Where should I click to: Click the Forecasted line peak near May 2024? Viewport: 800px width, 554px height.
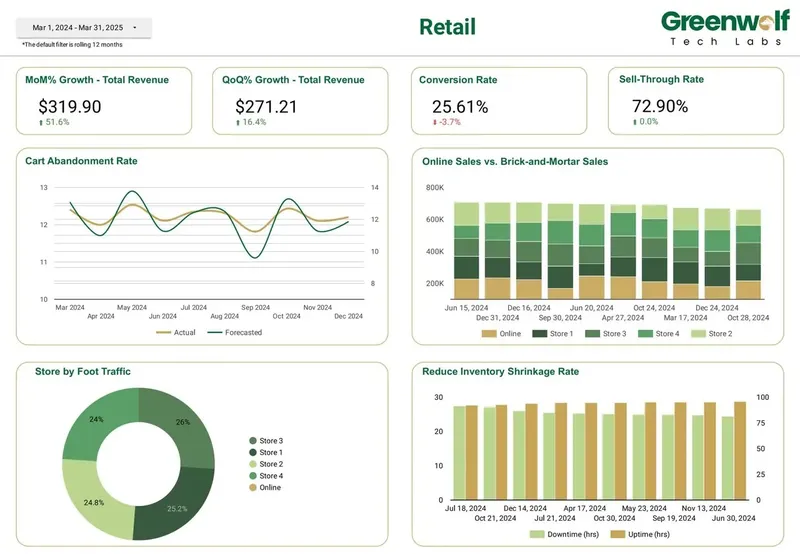133,192
